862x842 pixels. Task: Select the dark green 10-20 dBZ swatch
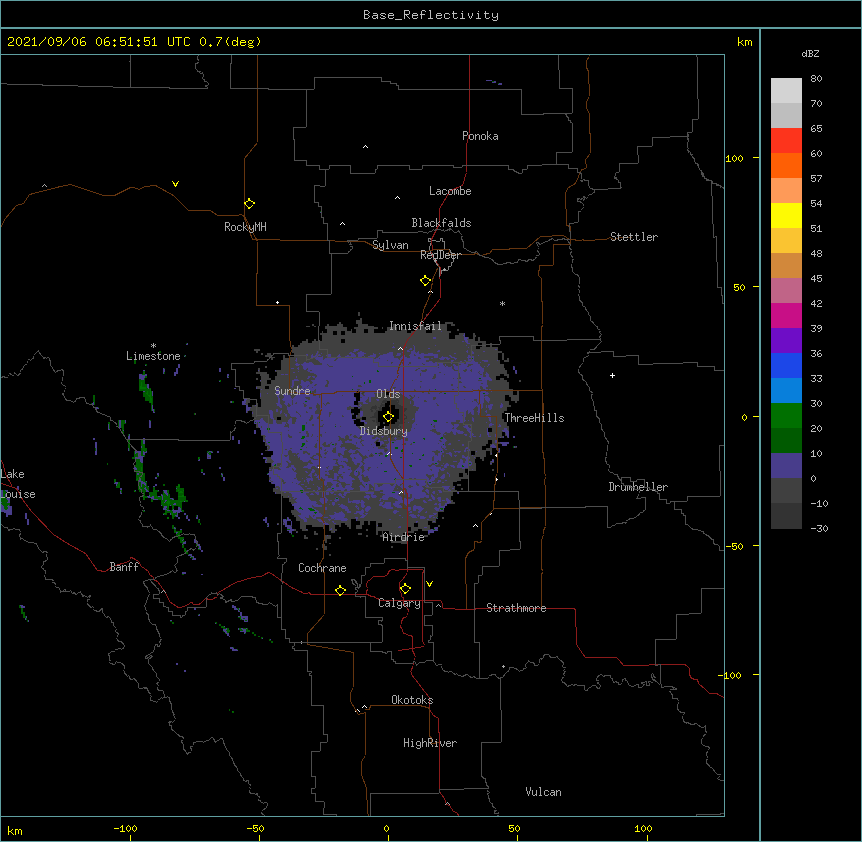[786, 440]
